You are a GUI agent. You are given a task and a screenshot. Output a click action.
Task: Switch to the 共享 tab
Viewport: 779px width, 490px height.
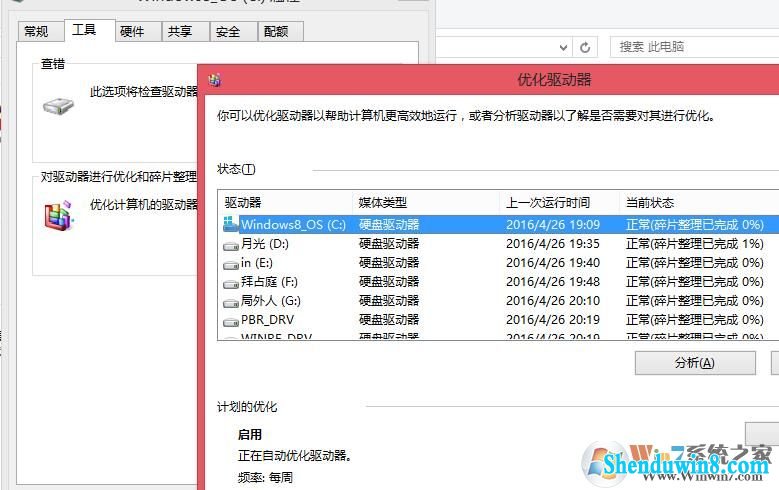pos(186,31)
